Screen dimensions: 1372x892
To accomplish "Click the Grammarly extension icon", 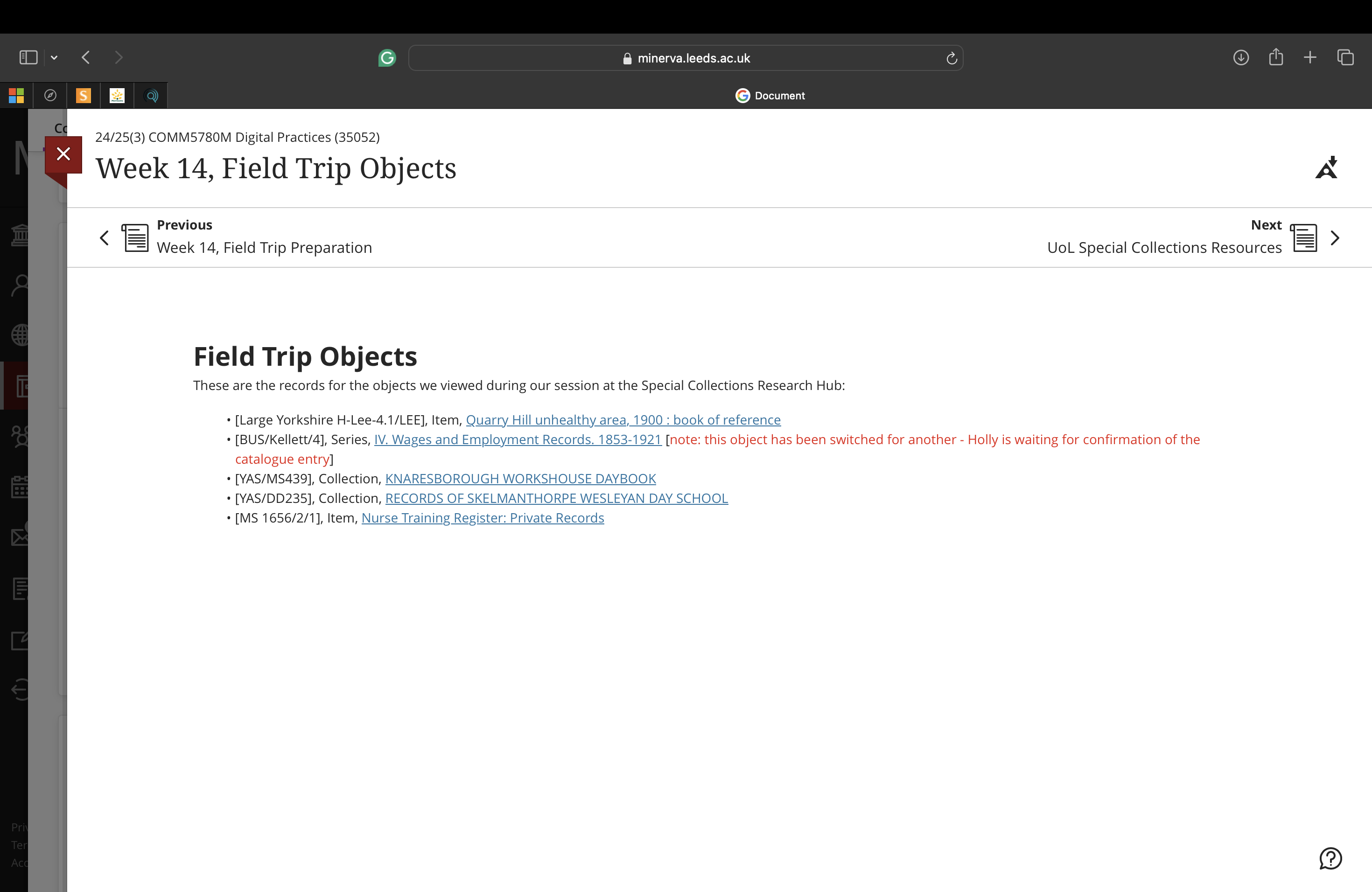I will [x=387, y=58].
